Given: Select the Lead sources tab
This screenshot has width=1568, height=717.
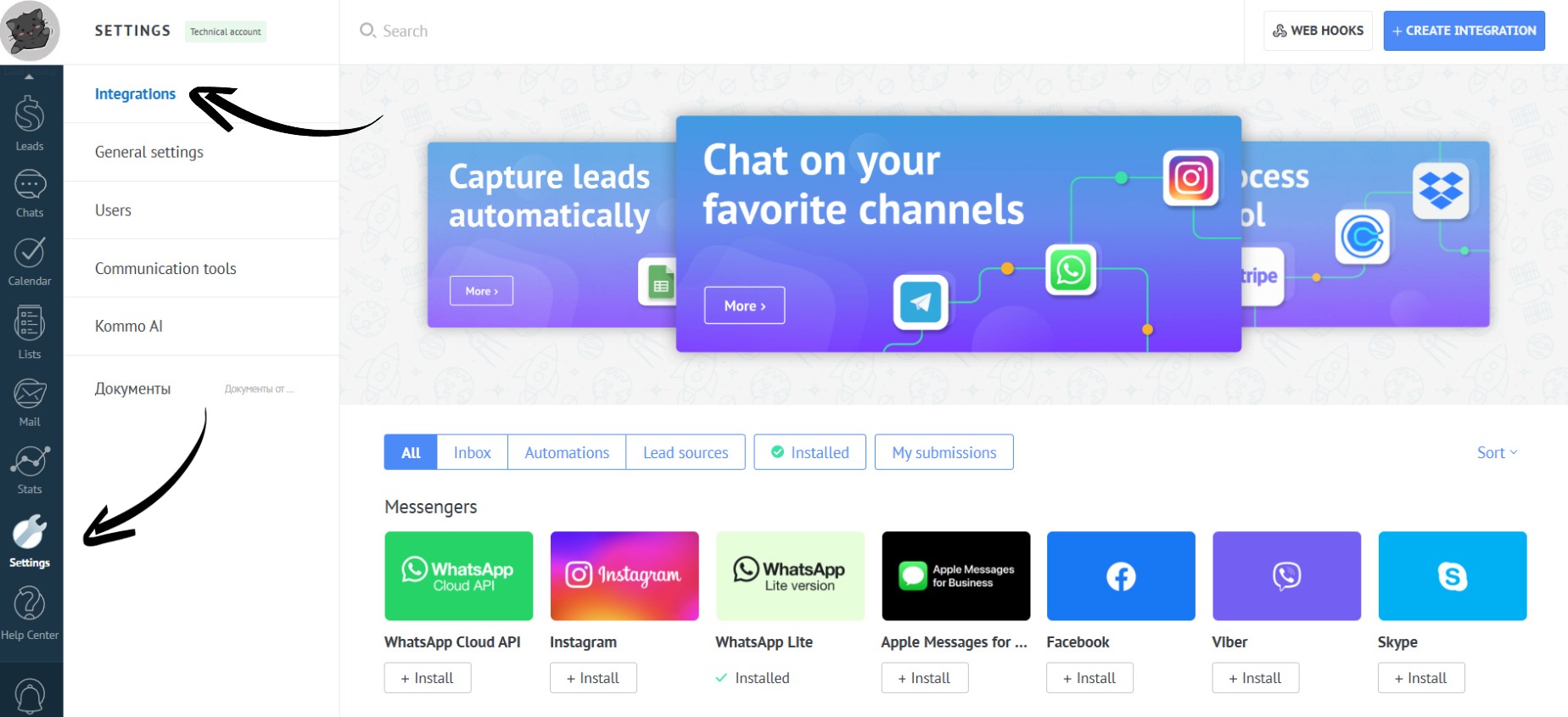Looking at the screenshot, I should click(685, 452).
